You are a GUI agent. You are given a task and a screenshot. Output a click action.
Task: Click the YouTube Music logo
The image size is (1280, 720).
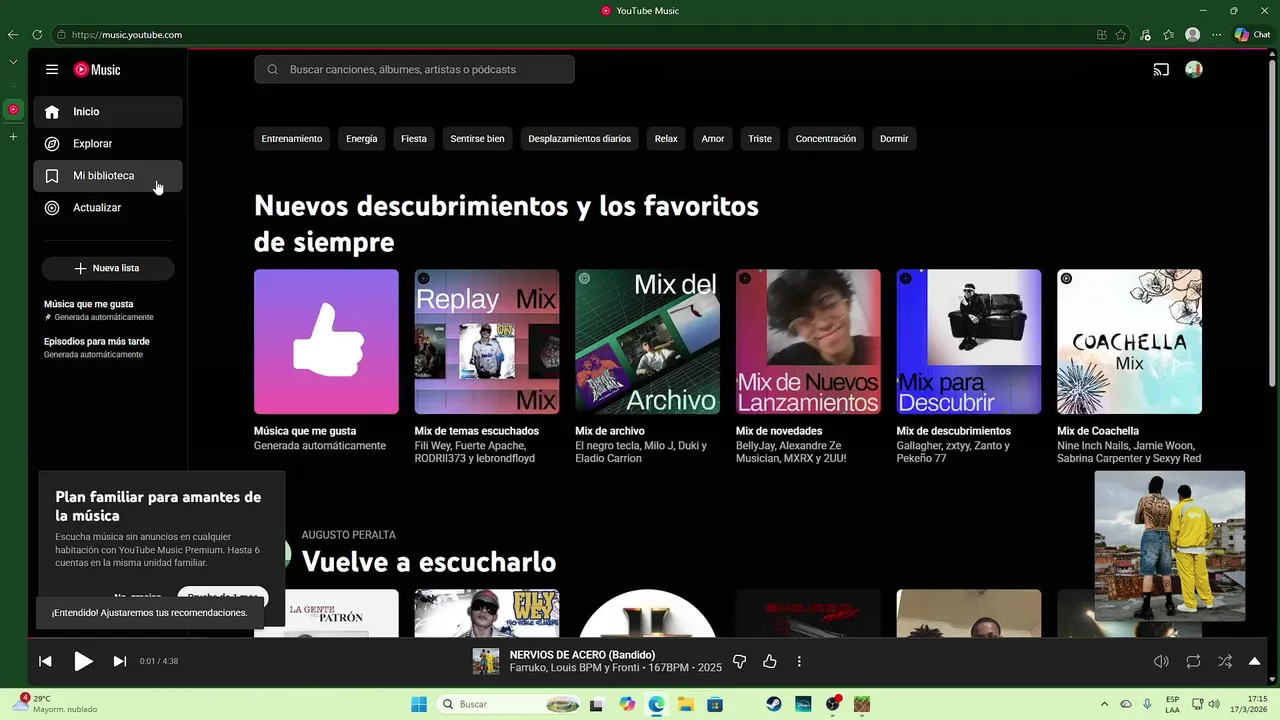tap(97, 70)
